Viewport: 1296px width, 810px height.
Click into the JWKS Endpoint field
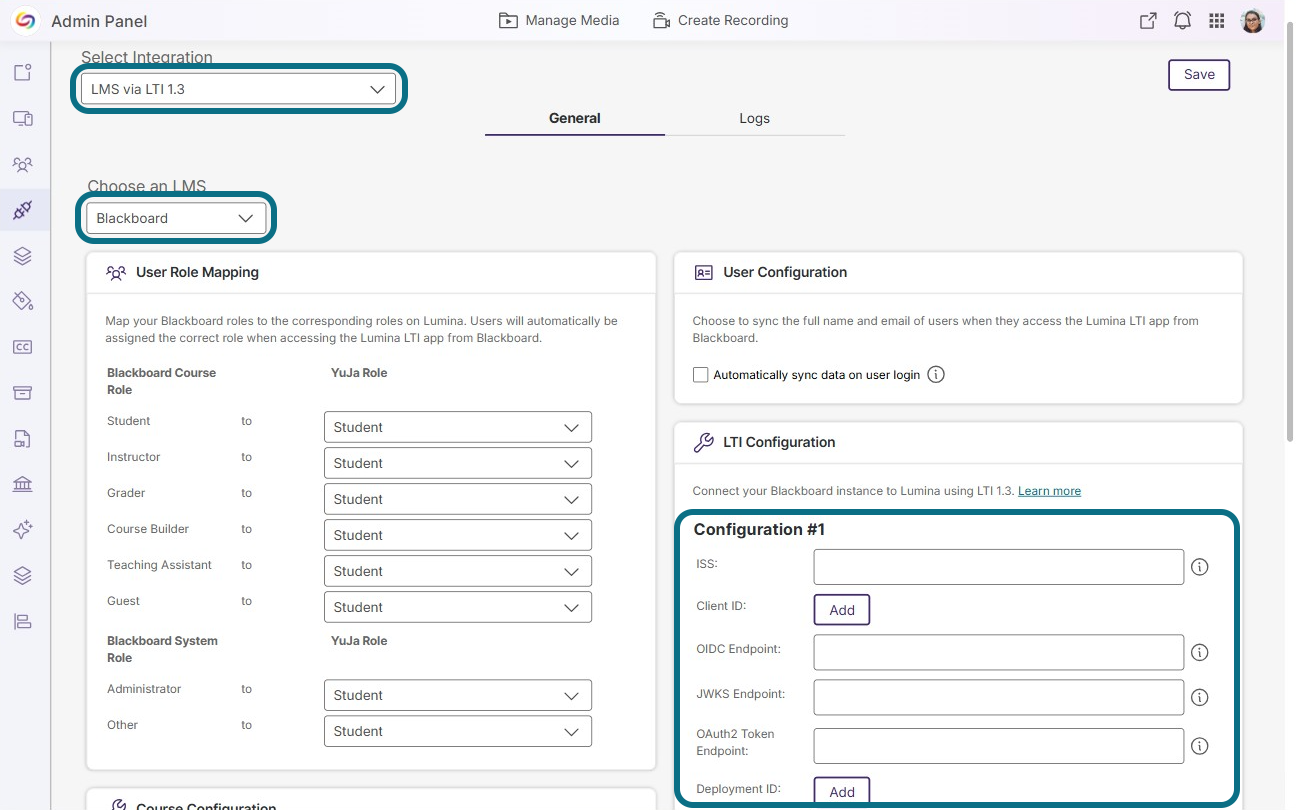click(999, 698)
